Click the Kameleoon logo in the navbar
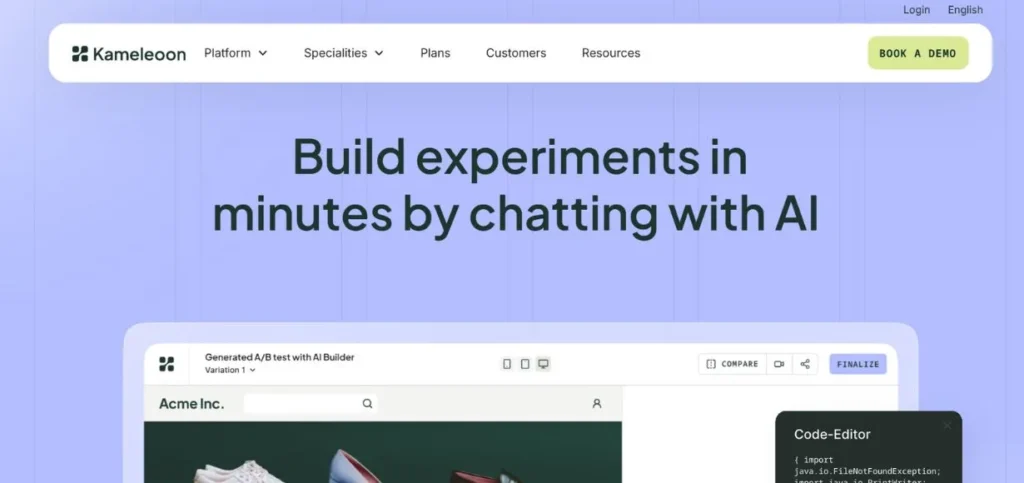The height and width of the screenshot is (483, 1024). point(128,54)
